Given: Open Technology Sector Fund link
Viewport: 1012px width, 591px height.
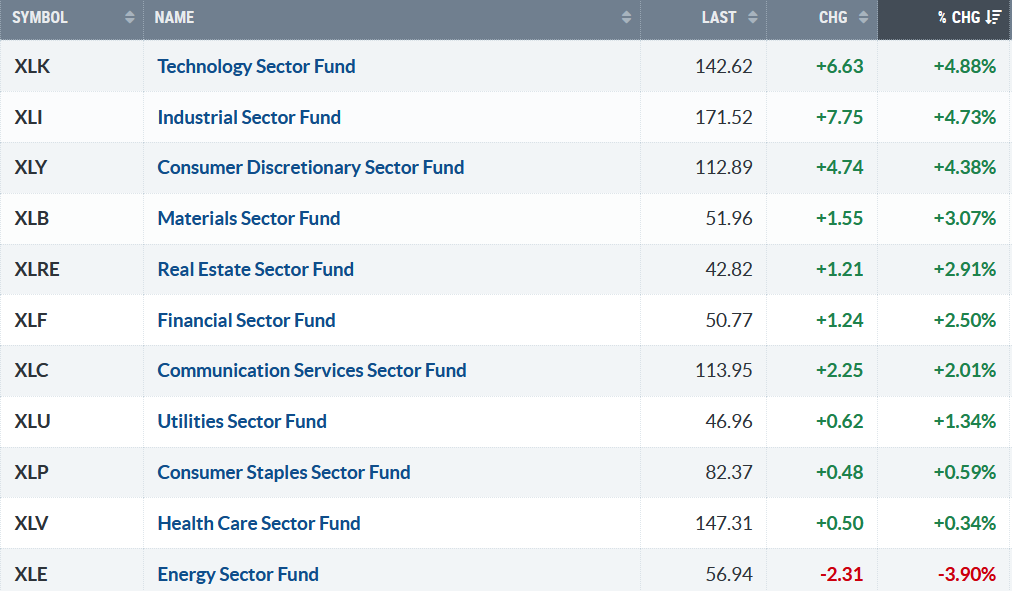Looking at the screenshot, I should [x=256, y=67].
